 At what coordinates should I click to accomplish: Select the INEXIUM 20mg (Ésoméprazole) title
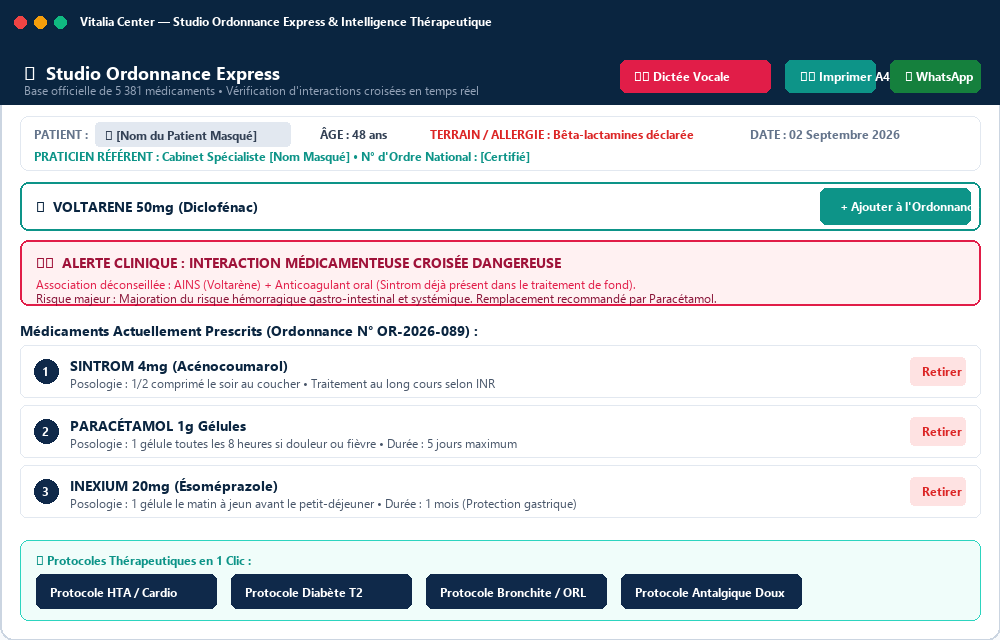[x=173, y=486]
